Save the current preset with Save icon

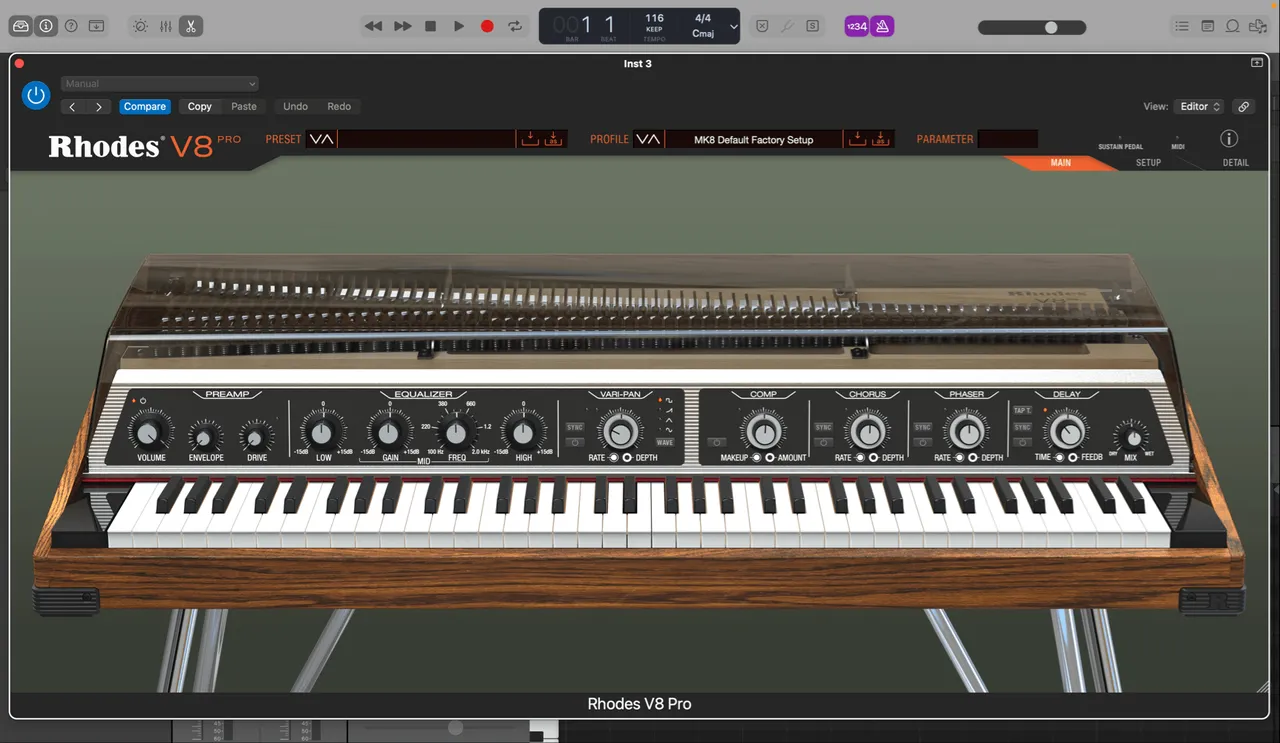coord(530,139)
